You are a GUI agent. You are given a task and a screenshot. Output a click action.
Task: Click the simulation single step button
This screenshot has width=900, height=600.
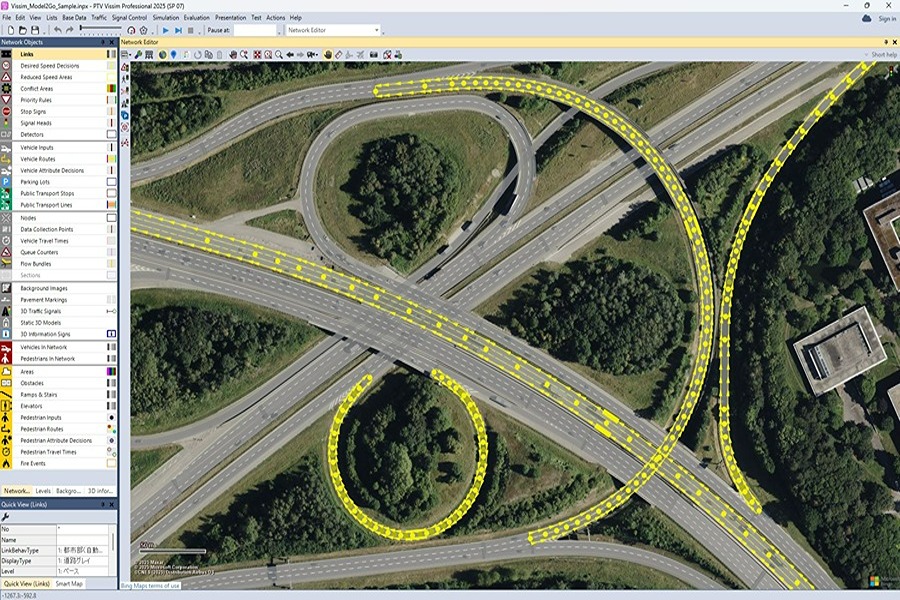[x=179, y=30]
